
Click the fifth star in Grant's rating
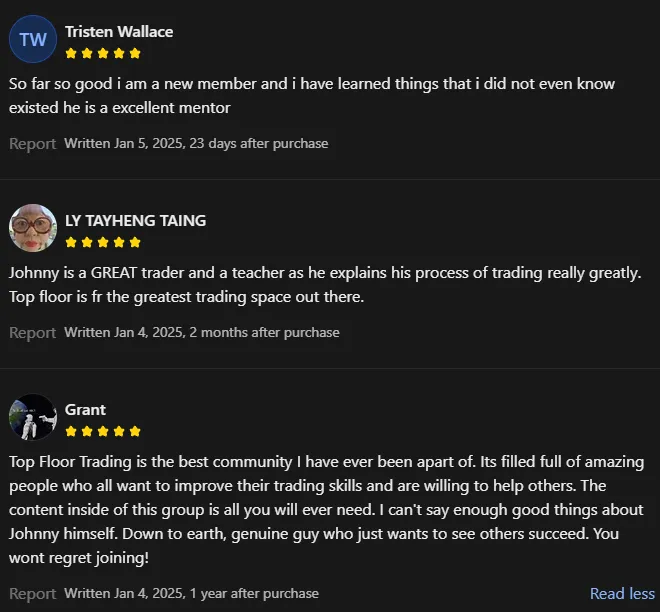coord(135,431)
